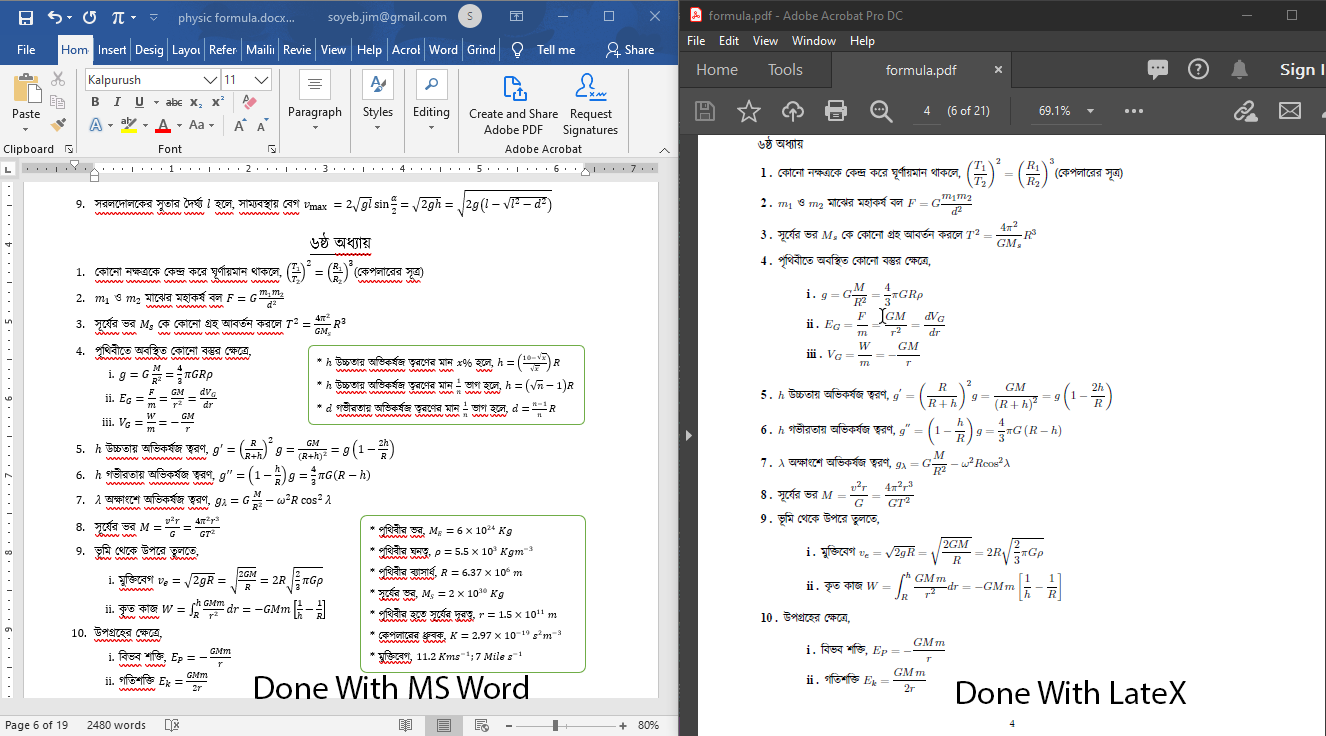
Task: Close the formula.pdf tab
Action: 998,70
